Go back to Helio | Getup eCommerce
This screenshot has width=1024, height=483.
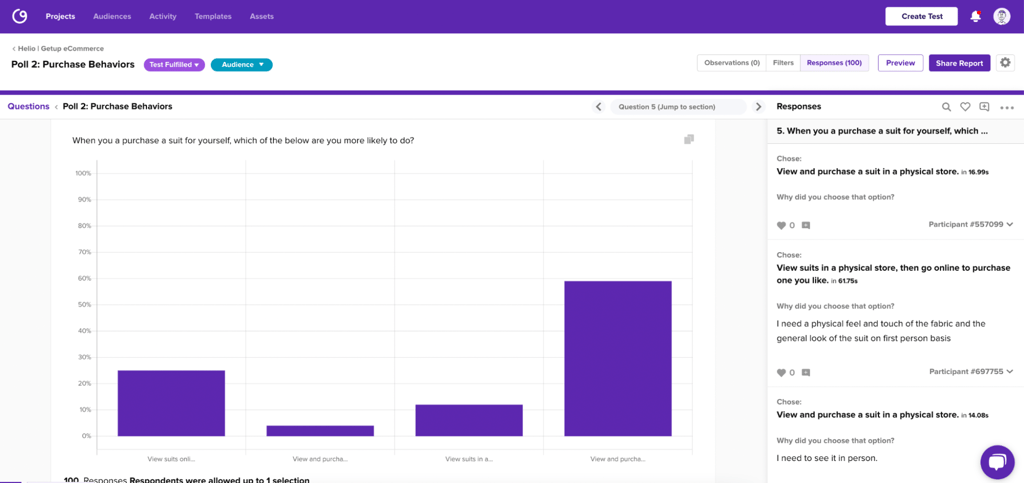pyautogui.click(x=57, y=48)
